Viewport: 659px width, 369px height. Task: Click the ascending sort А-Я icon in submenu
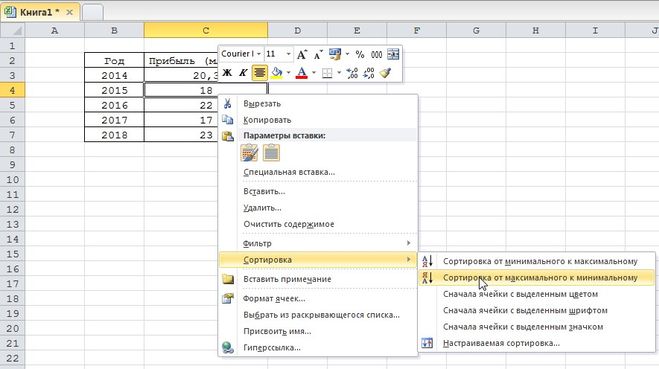(427, 261)
